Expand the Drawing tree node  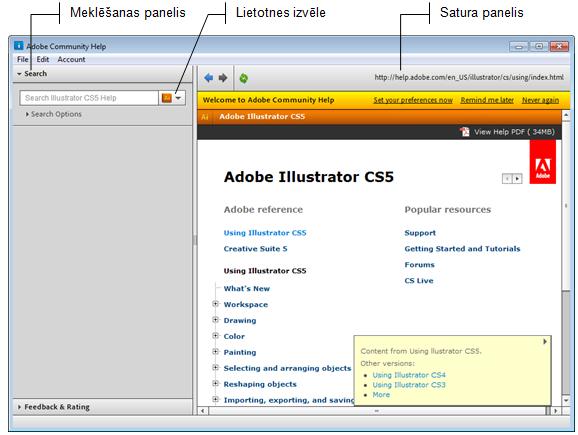(216, 320)
